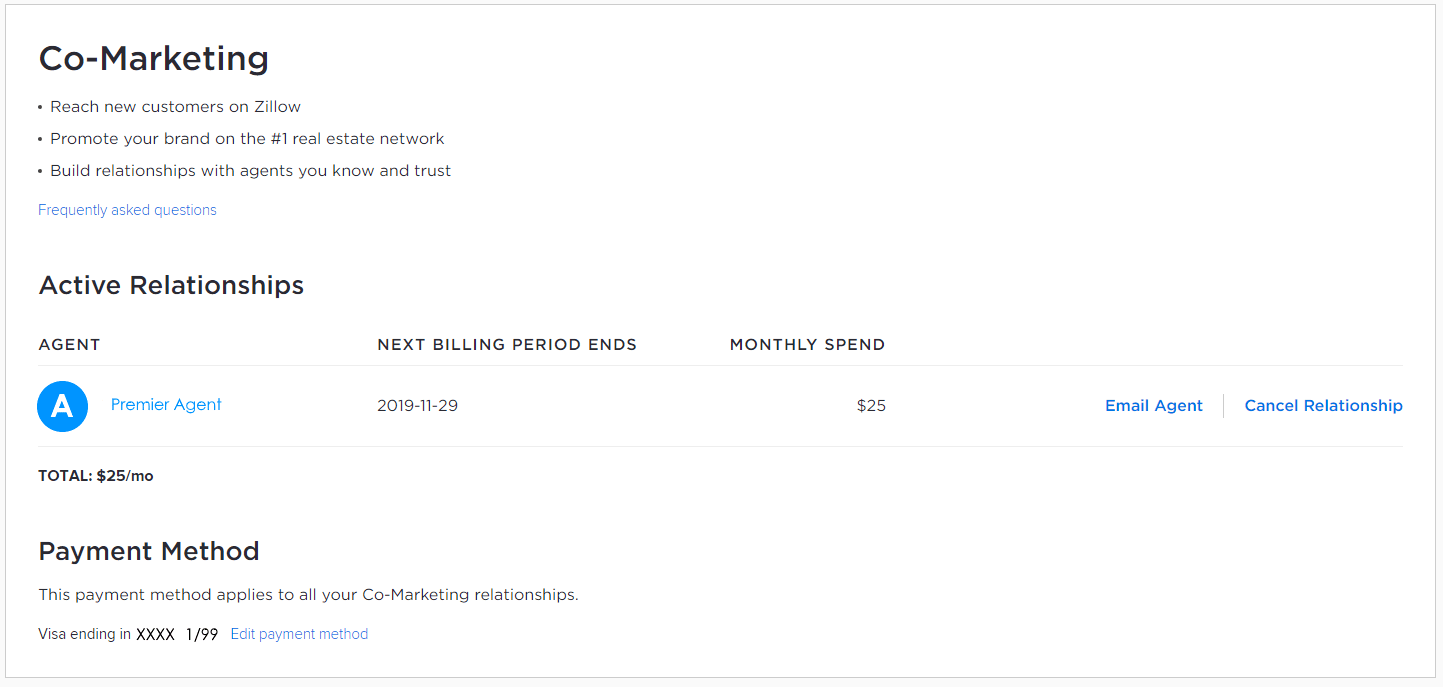Click the MONTHLY SPEND column header
1443x687 pixels.
coord(807,344)
